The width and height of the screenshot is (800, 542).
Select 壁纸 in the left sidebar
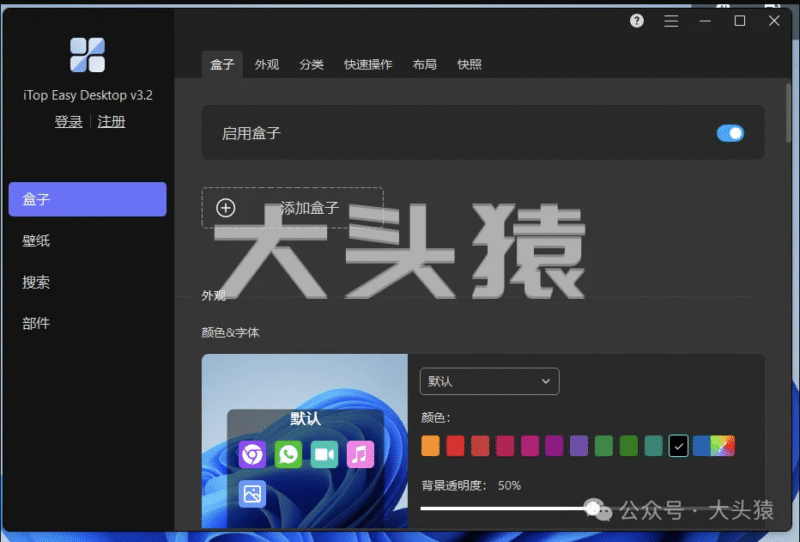click(36, 241)
